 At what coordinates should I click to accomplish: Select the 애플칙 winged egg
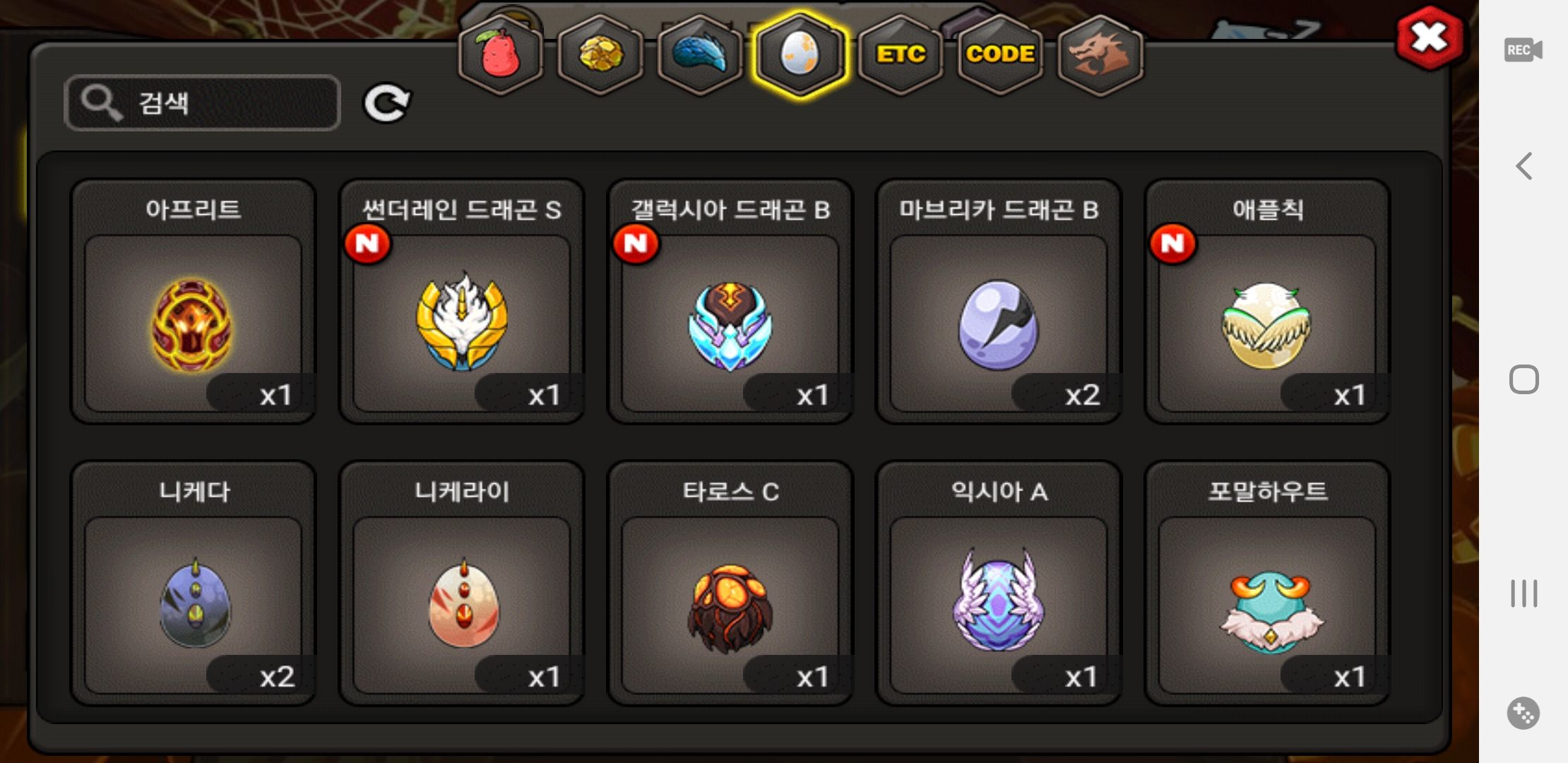click(x=1267, y=302)
